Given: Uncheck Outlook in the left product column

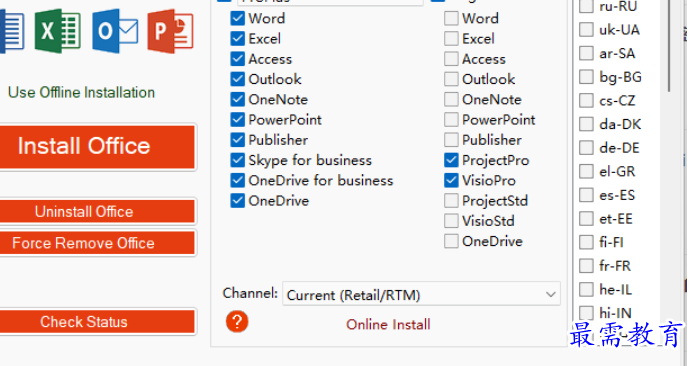Looking at the screenshot, I should pos(237,79).
